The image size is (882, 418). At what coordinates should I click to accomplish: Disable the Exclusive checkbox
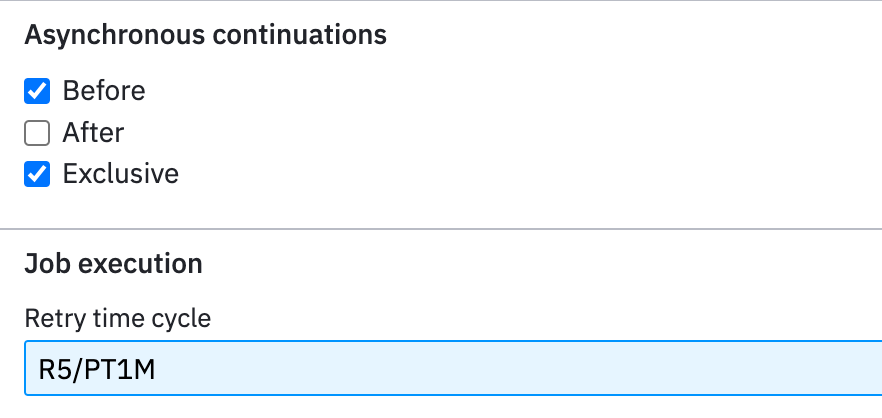click(x=37, y=174)
